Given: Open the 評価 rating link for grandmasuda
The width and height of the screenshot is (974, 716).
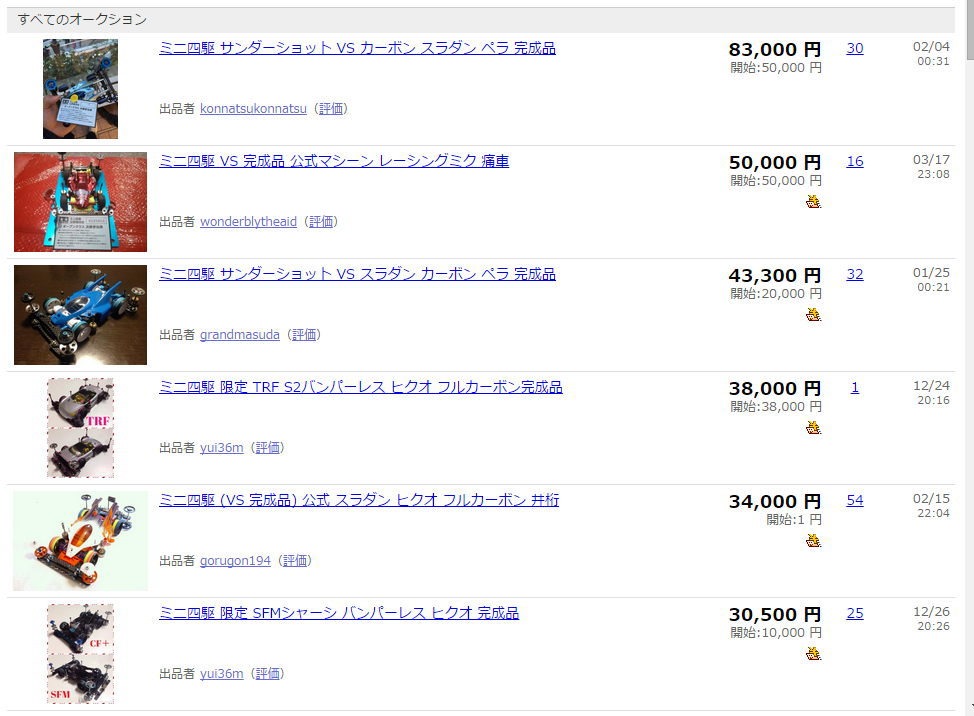Looking at the screenshot, I should pos(304,335).
